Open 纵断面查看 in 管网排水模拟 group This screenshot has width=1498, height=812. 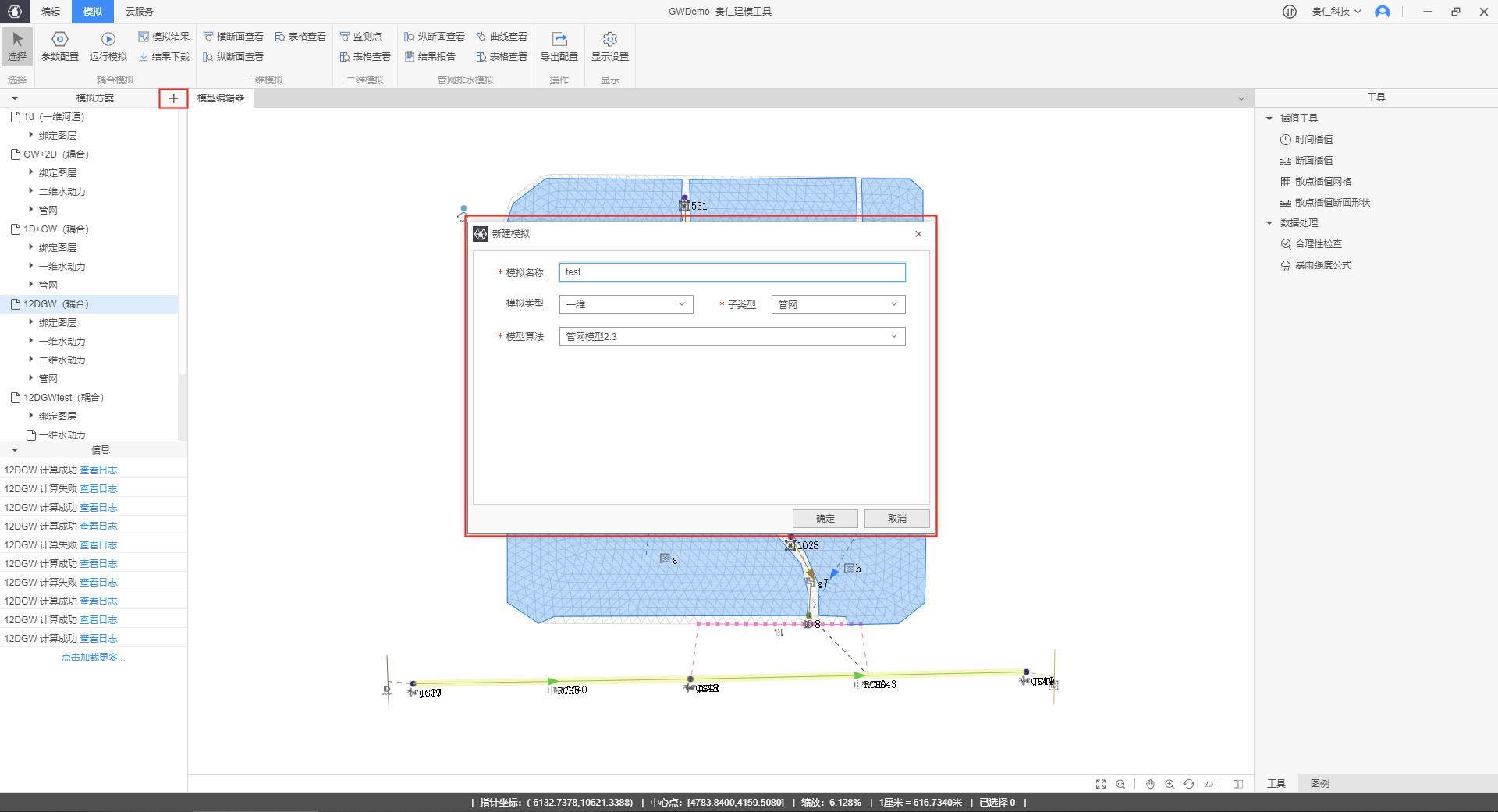coord(435,37)
